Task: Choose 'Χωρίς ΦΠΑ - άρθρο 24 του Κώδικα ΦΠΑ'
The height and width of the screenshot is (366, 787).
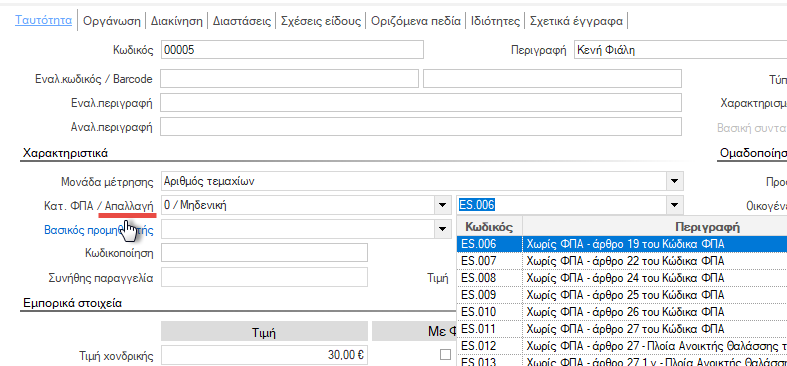Action: pos(625,278)
